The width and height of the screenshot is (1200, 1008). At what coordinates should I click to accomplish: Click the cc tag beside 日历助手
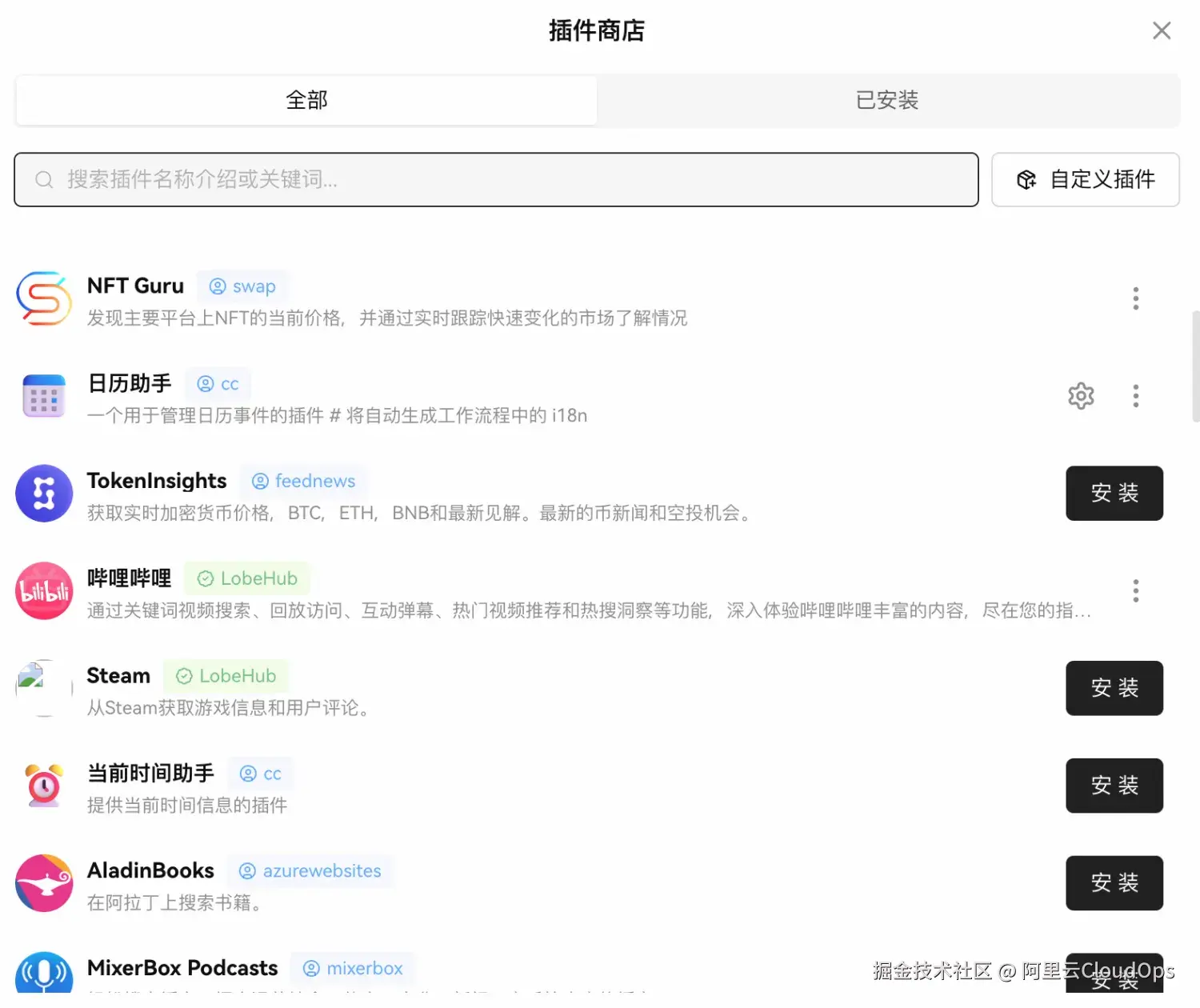(218, 384)
